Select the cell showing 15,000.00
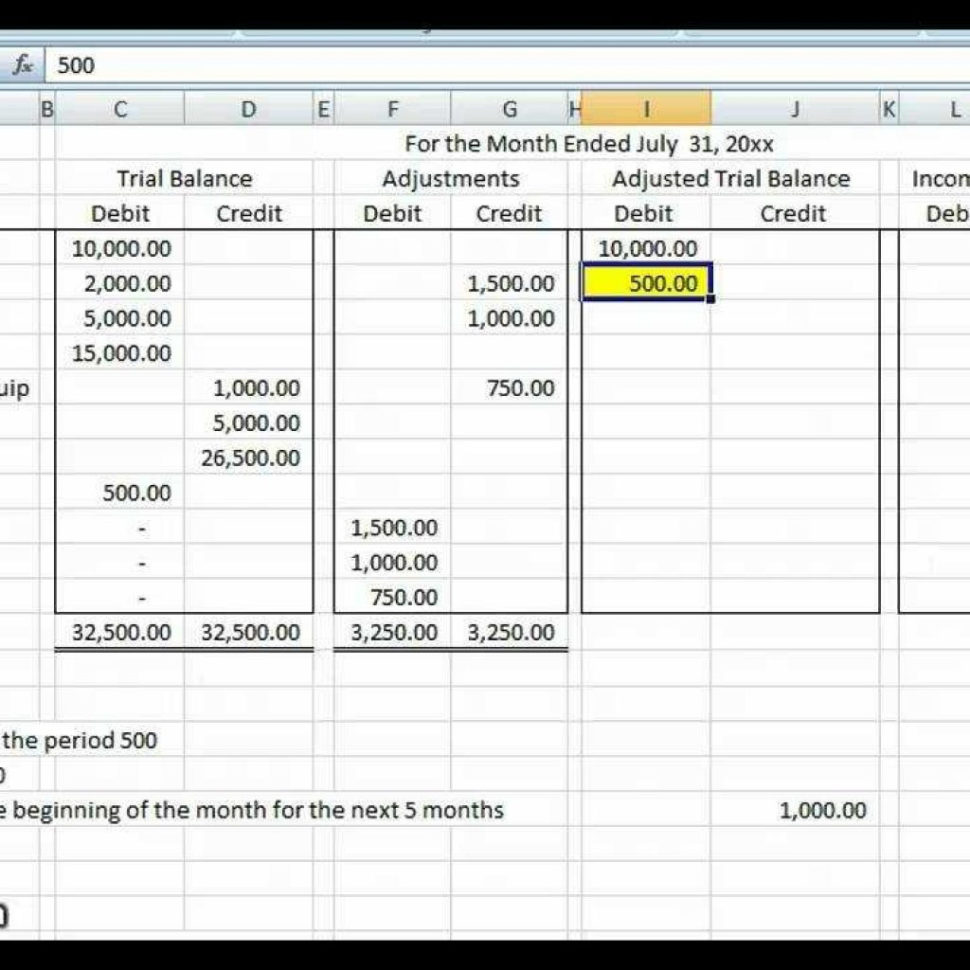The width and height of the screenshot is (970, 970). pos(120,353)
